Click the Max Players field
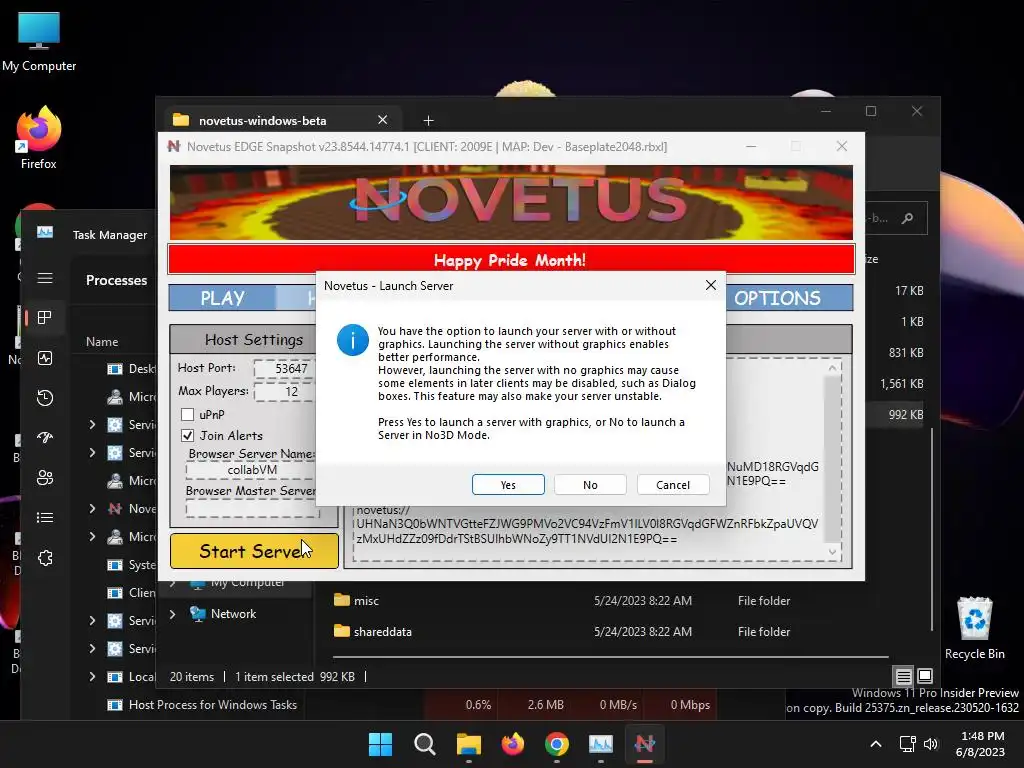This screenshot has height=768, width=1024. 285,391
